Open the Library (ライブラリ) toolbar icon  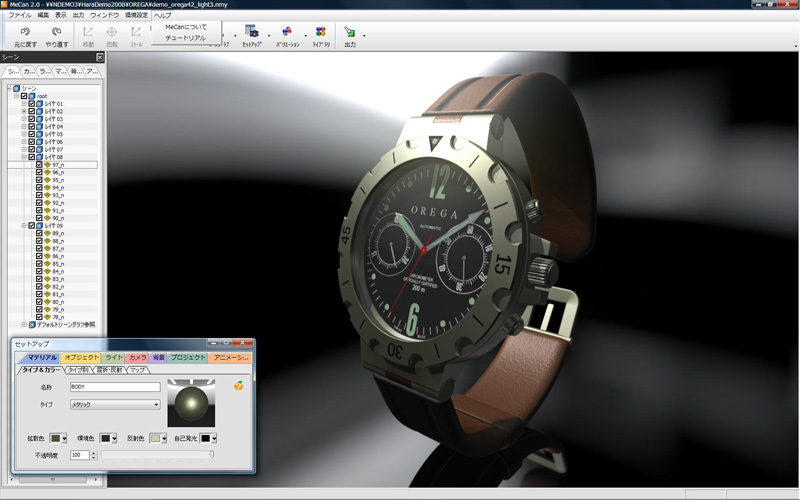click(x=320, y=32)
